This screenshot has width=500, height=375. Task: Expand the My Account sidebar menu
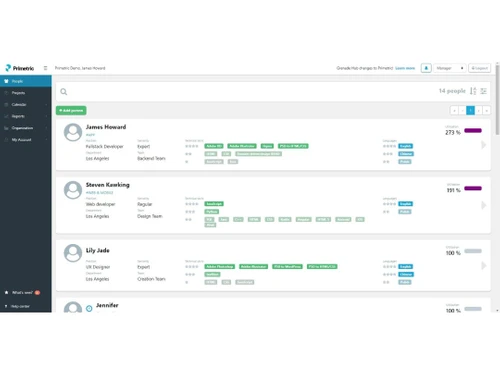pyautogui.click(x=26, y=140)
